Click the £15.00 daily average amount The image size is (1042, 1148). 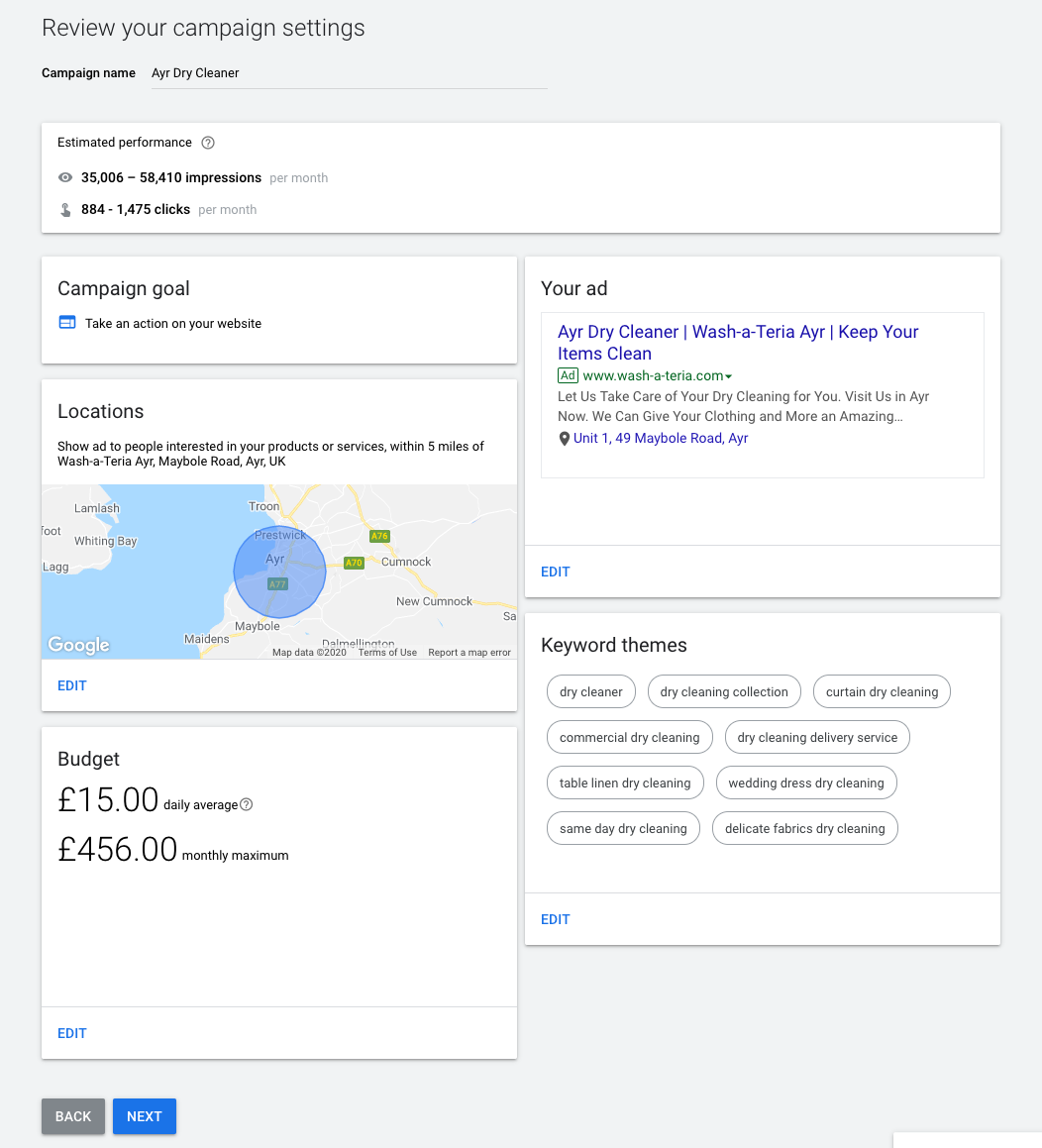[108, 799]
